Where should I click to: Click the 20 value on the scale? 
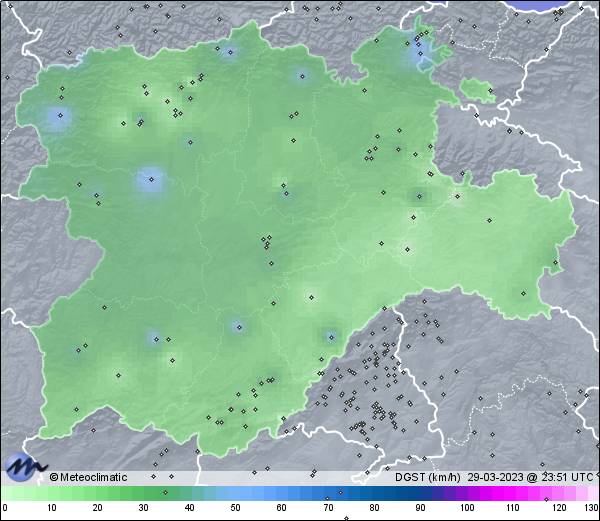[x=98, y=508]
